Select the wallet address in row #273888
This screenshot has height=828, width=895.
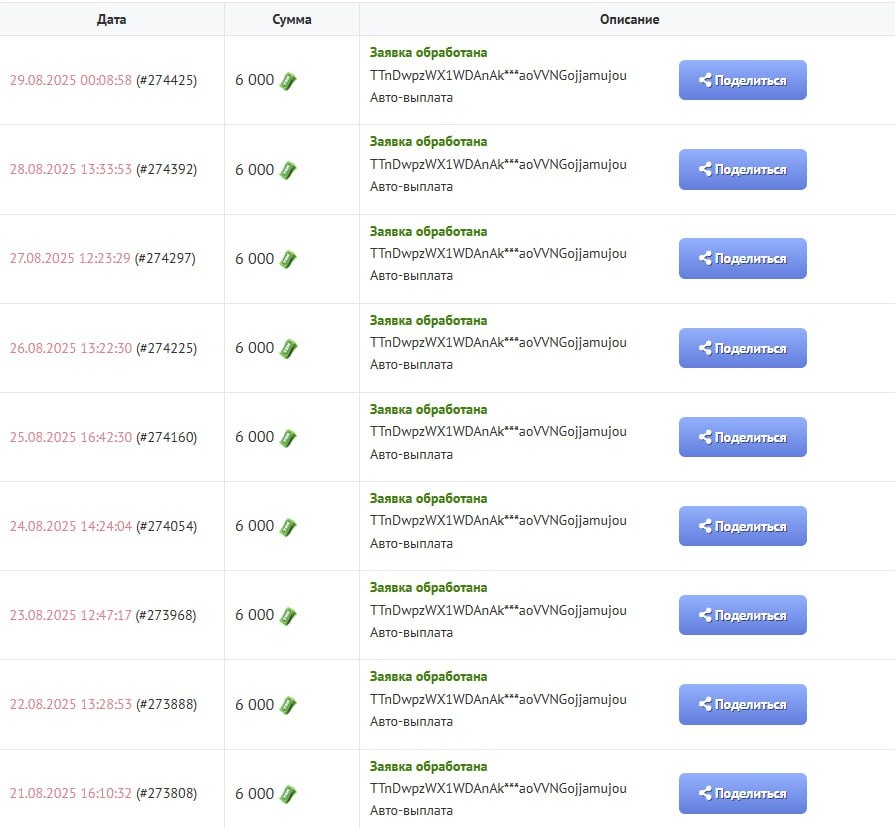498,699
